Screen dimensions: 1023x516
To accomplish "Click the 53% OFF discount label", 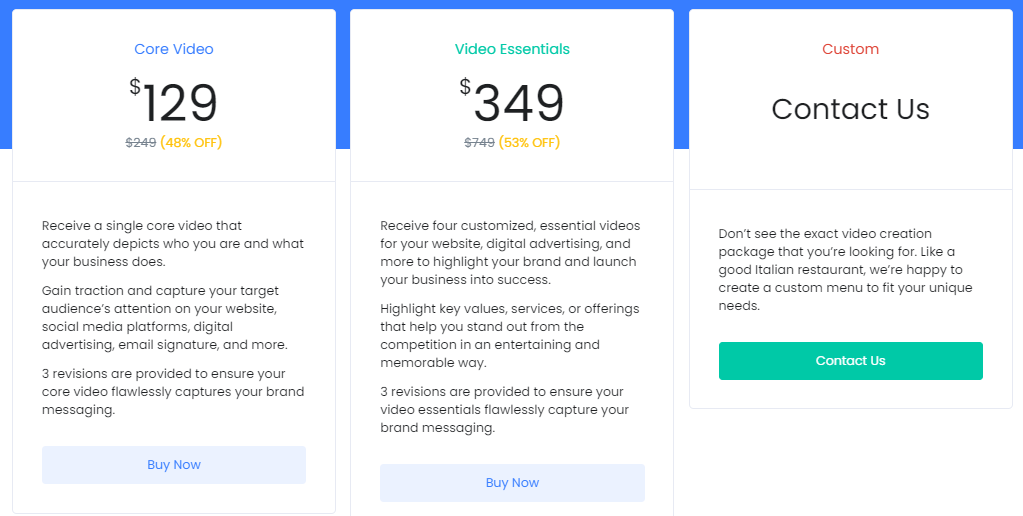I will pos(530,142).
